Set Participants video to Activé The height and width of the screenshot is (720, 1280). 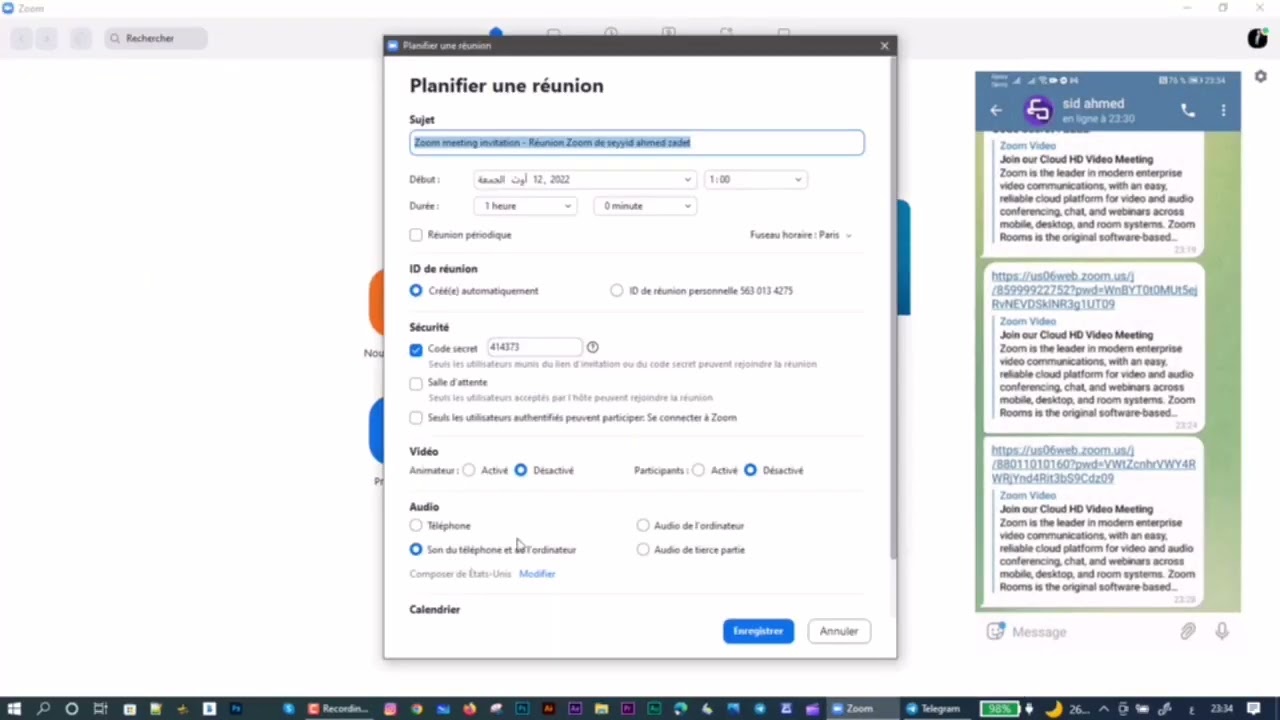point(698,470)
